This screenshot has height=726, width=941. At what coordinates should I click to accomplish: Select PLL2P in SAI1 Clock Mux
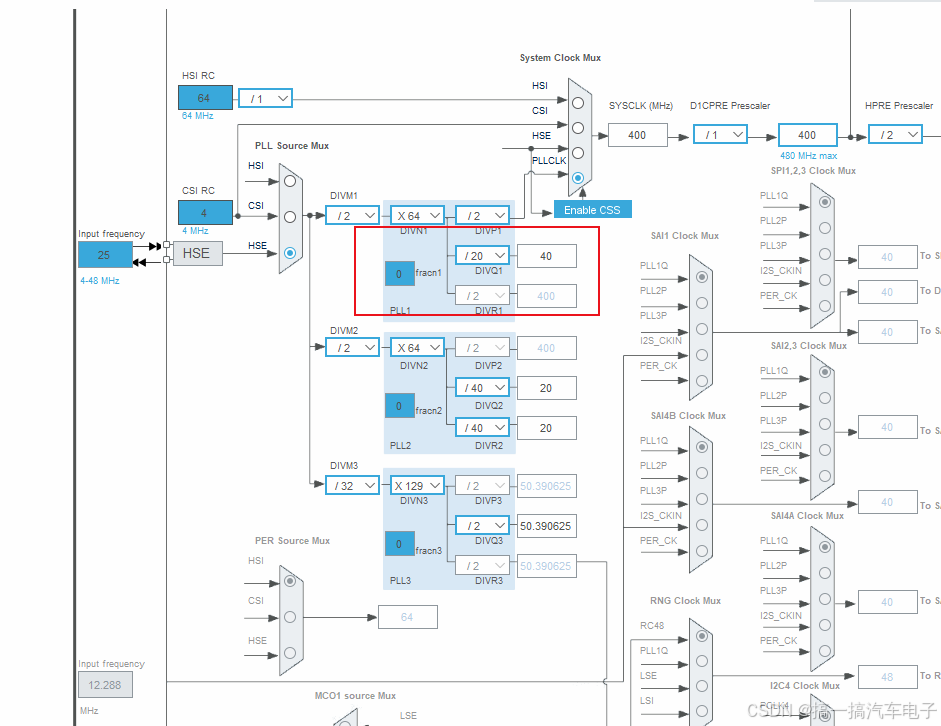pyautogui.click(x=702, y=303)
